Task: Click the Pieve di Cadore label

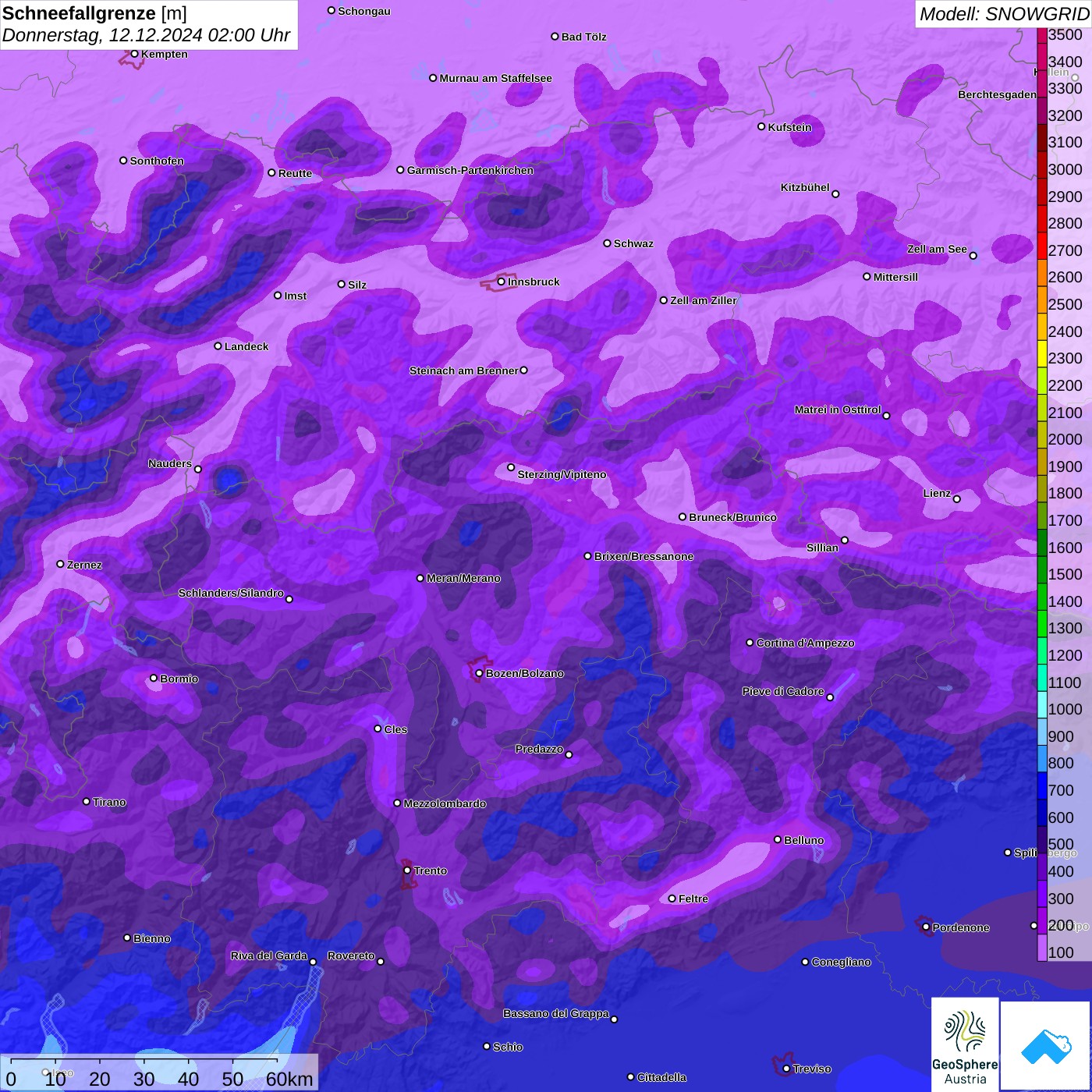Action: coord(783,691)
